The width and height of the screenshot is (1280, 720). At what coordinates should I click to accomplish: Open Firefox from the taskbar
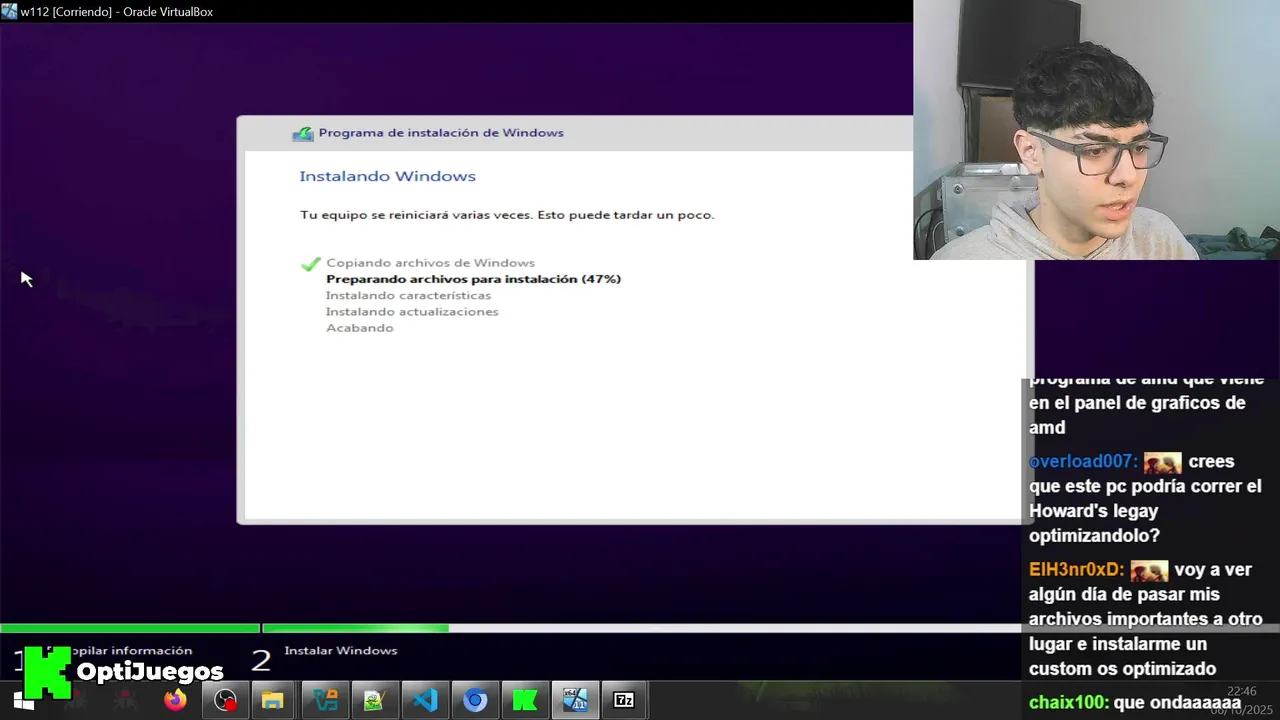tap(175, 700)
